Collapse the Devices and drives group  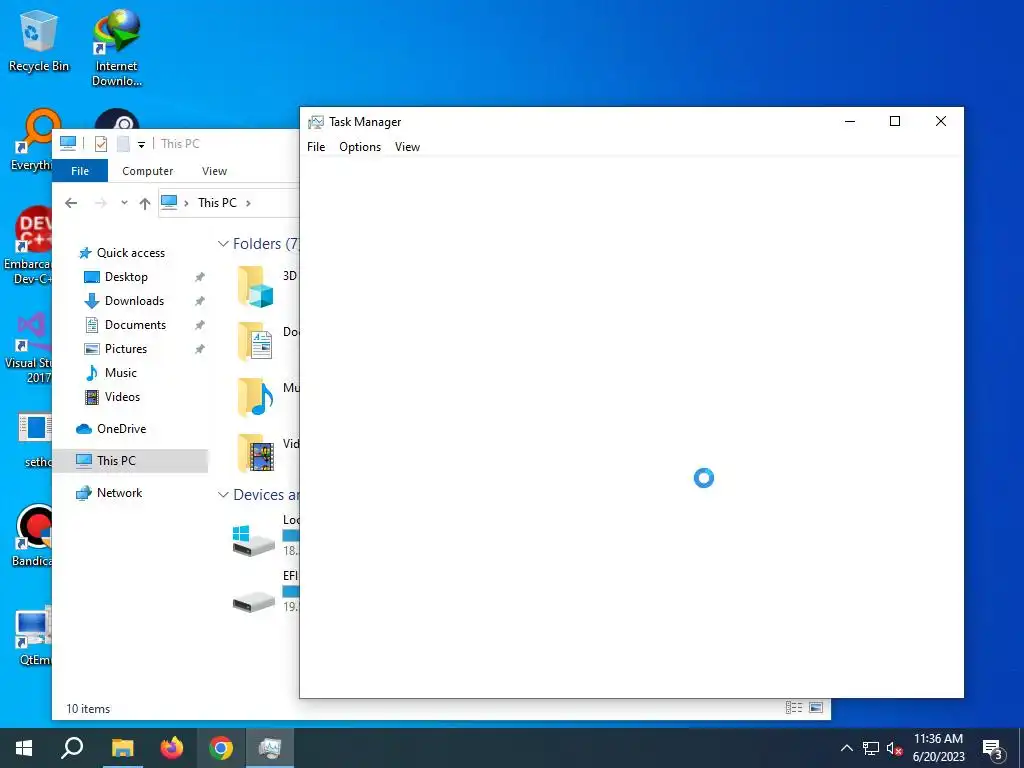(x=223, y=495)
